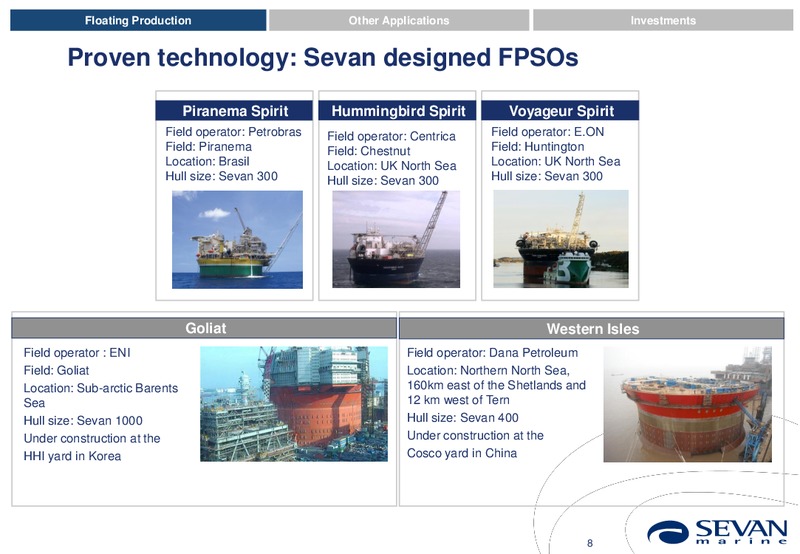
Task: Click the Goliat section header
Action: 205,328
